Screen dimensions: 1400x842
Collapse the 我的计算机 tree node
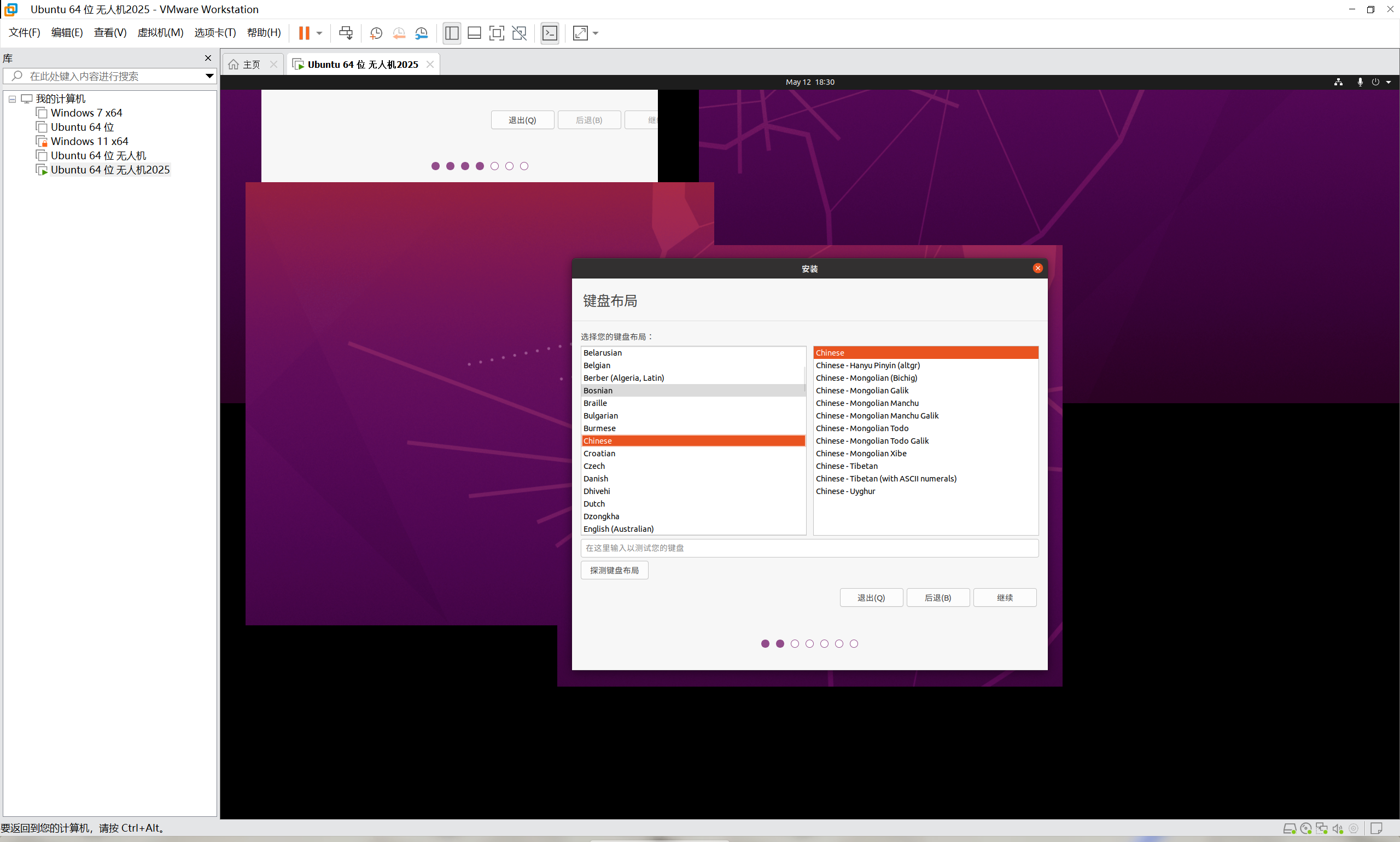pos(12,98)
